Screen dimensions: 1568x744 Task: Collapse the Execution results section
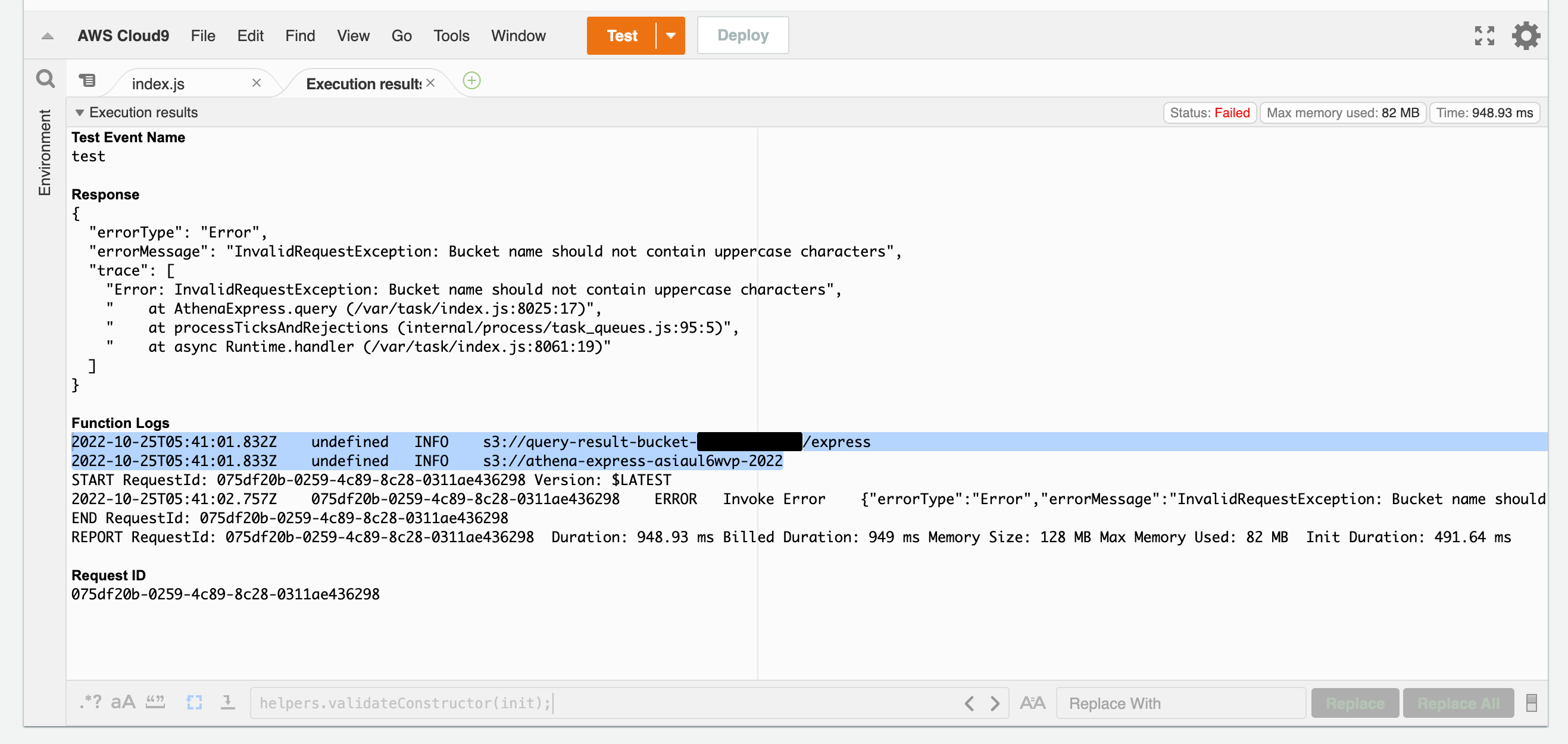tap(79, 112)
